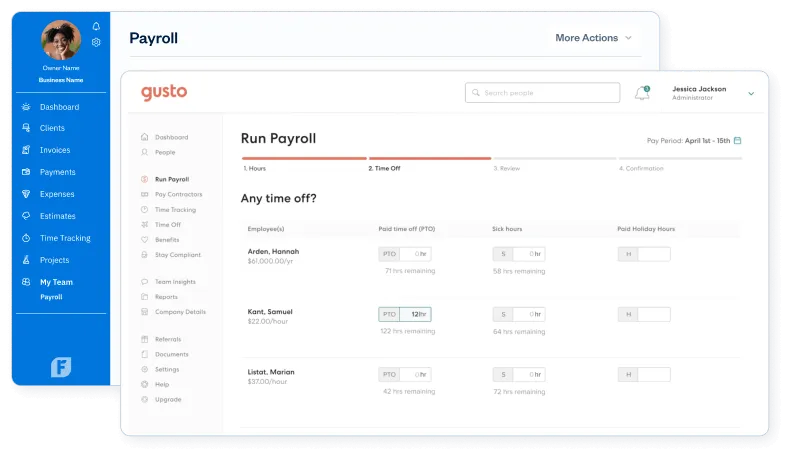Click Marian Listat's paid holiday hours field
Viewport: 788px width, 455px height.
point(653,374)
